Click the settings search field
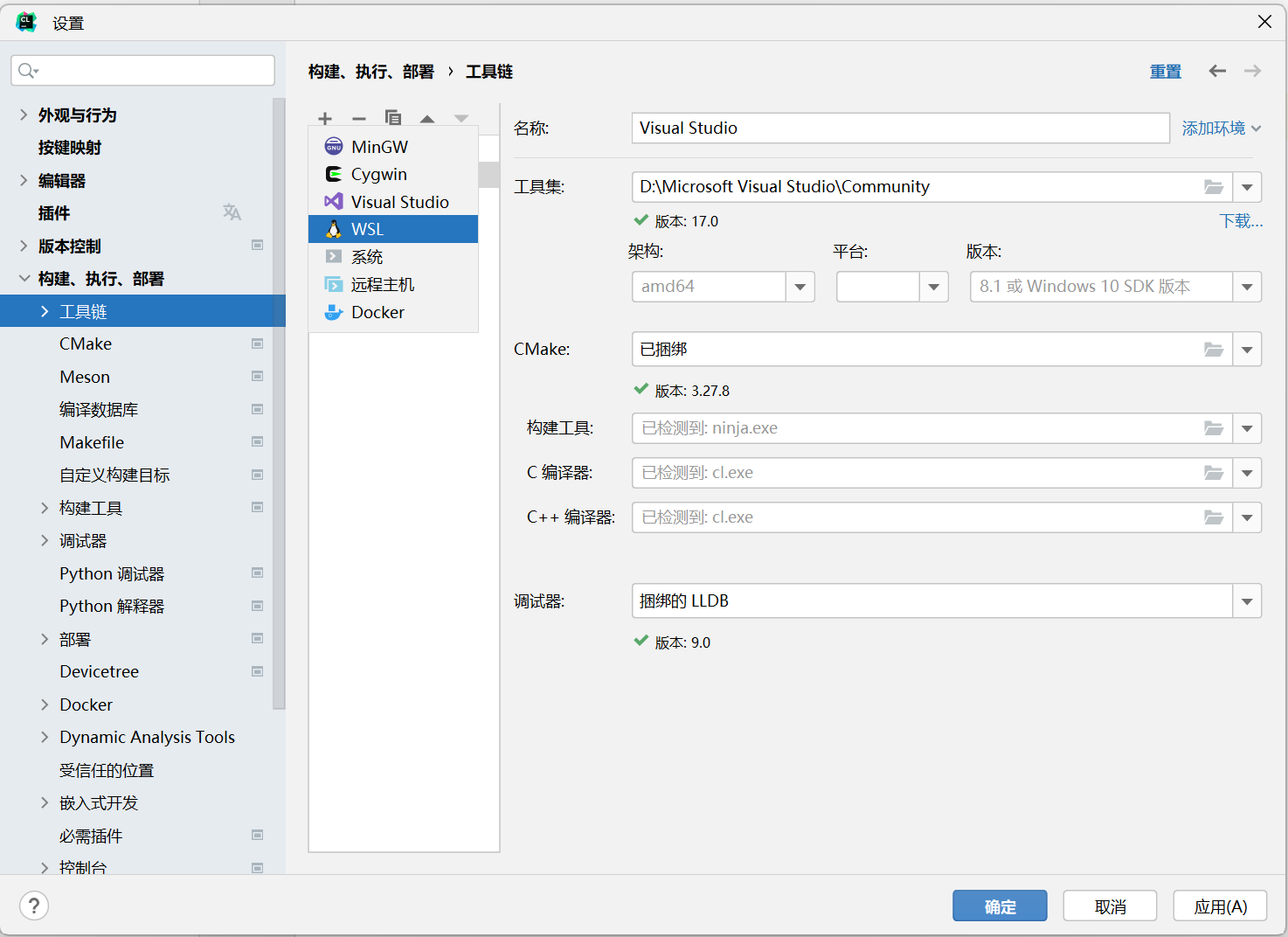 point(142,71)
